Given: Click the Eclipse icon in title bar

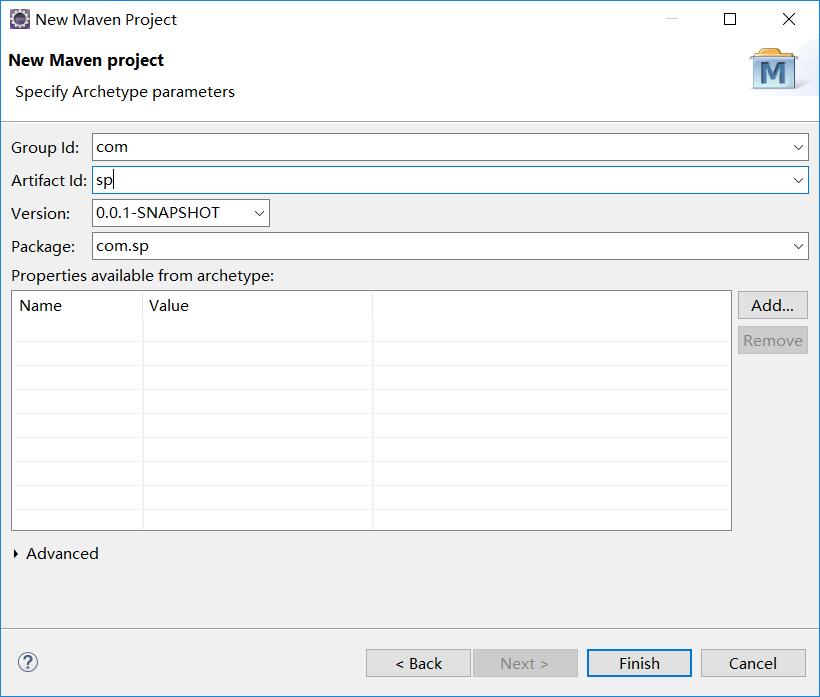Looking at the screenshot, I should tap(20, 19).
